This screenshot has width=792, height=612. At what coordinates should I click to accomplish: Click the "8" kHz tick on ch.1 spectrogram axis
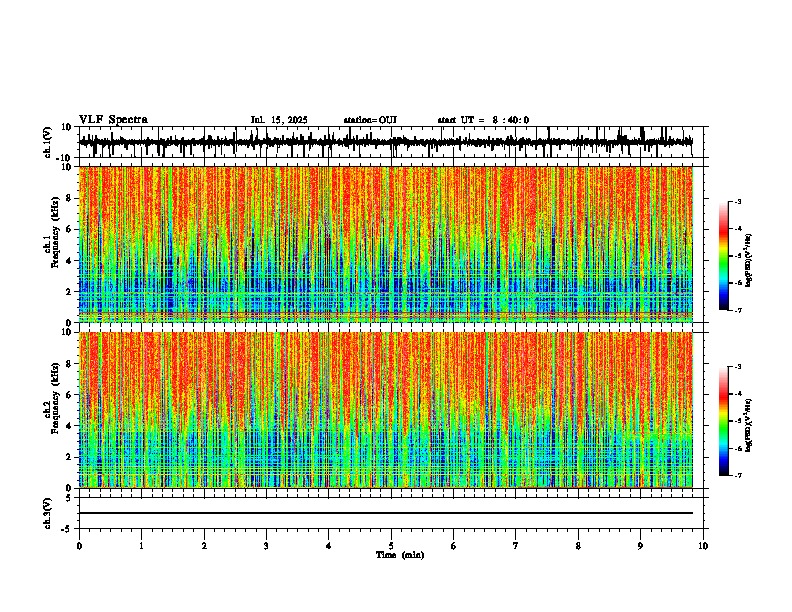[x=70, y=198]
